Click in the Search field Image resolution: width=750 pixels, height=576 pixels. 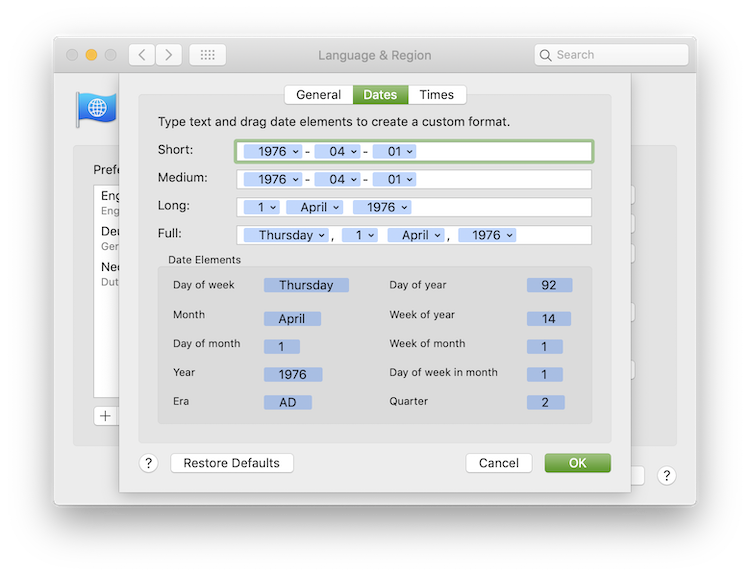point(611,55)
